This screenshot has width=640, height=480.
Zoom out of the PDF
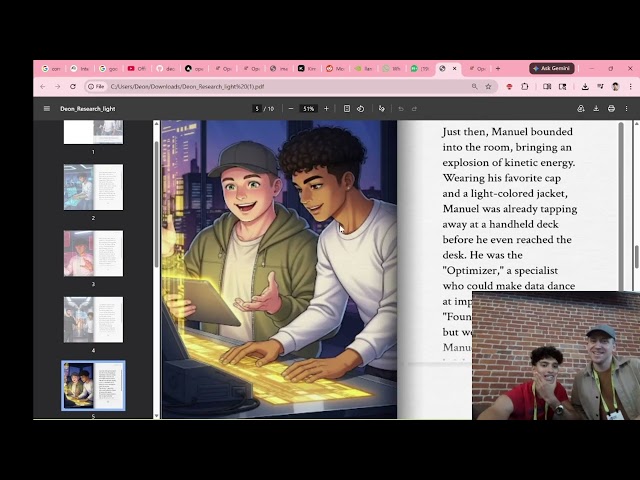tap(291, 109)
